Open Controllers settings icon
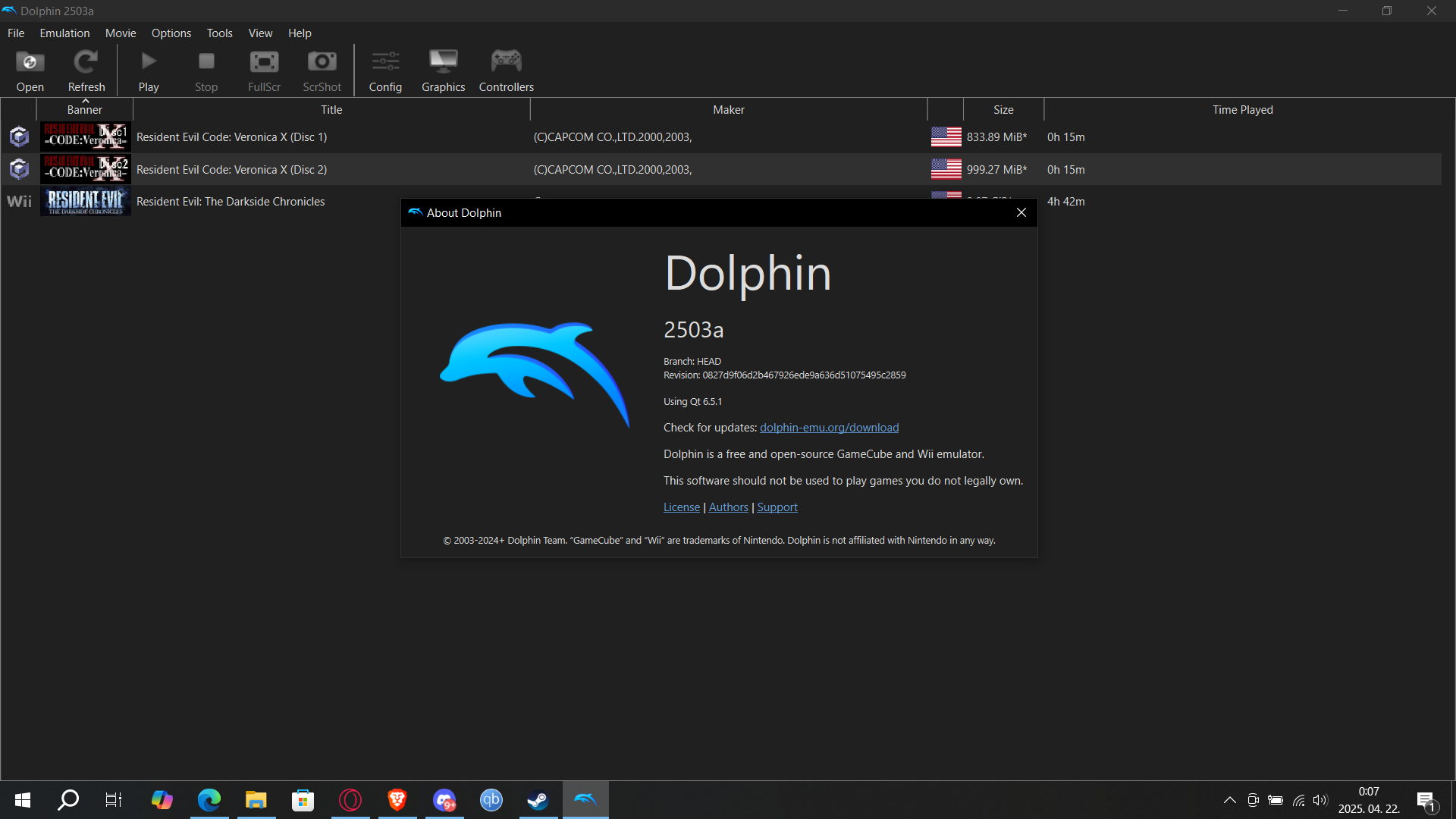 (507, 71)
